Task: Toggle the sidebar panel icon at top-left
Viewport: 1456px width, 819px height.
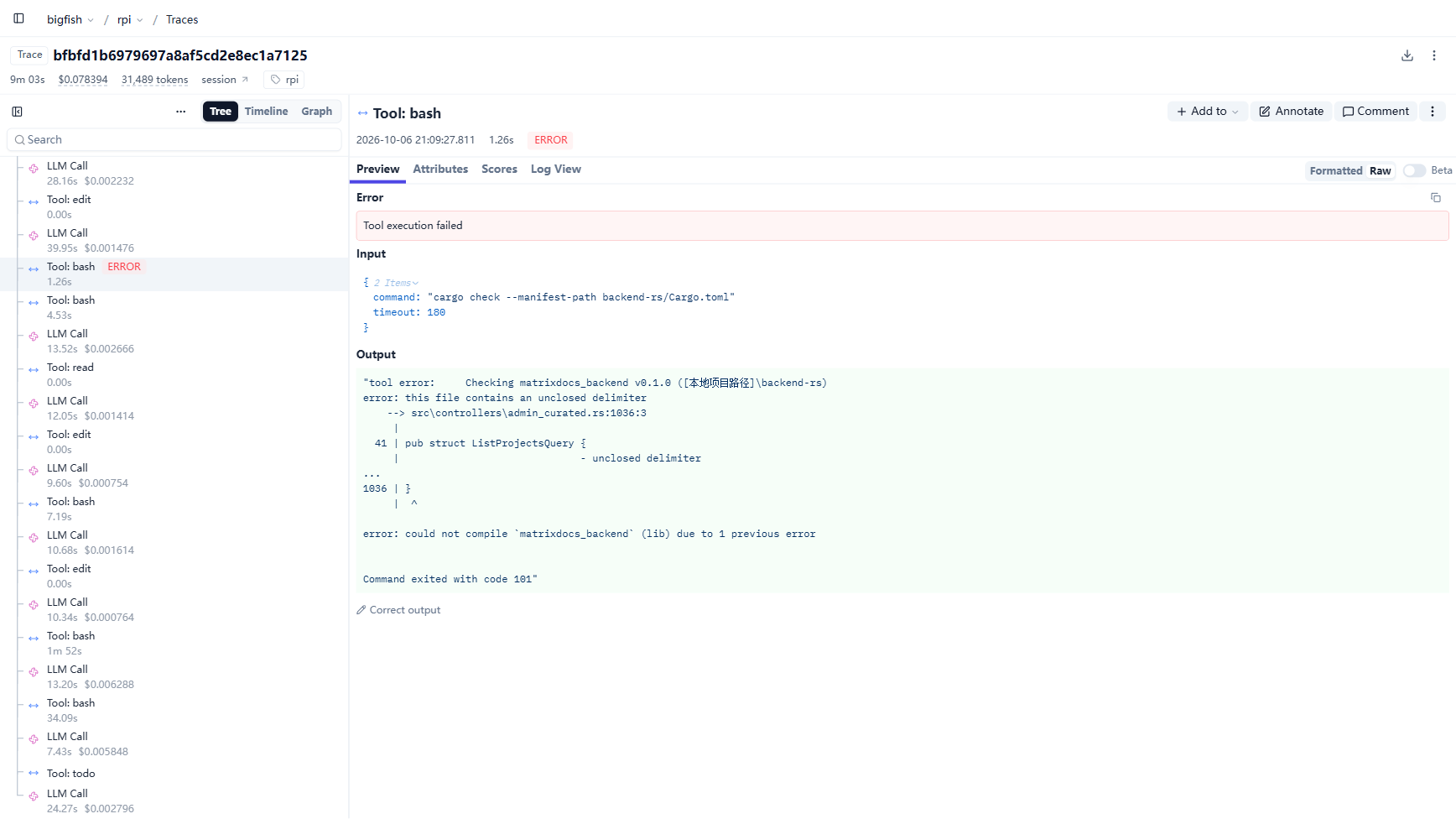Action: 18,18
